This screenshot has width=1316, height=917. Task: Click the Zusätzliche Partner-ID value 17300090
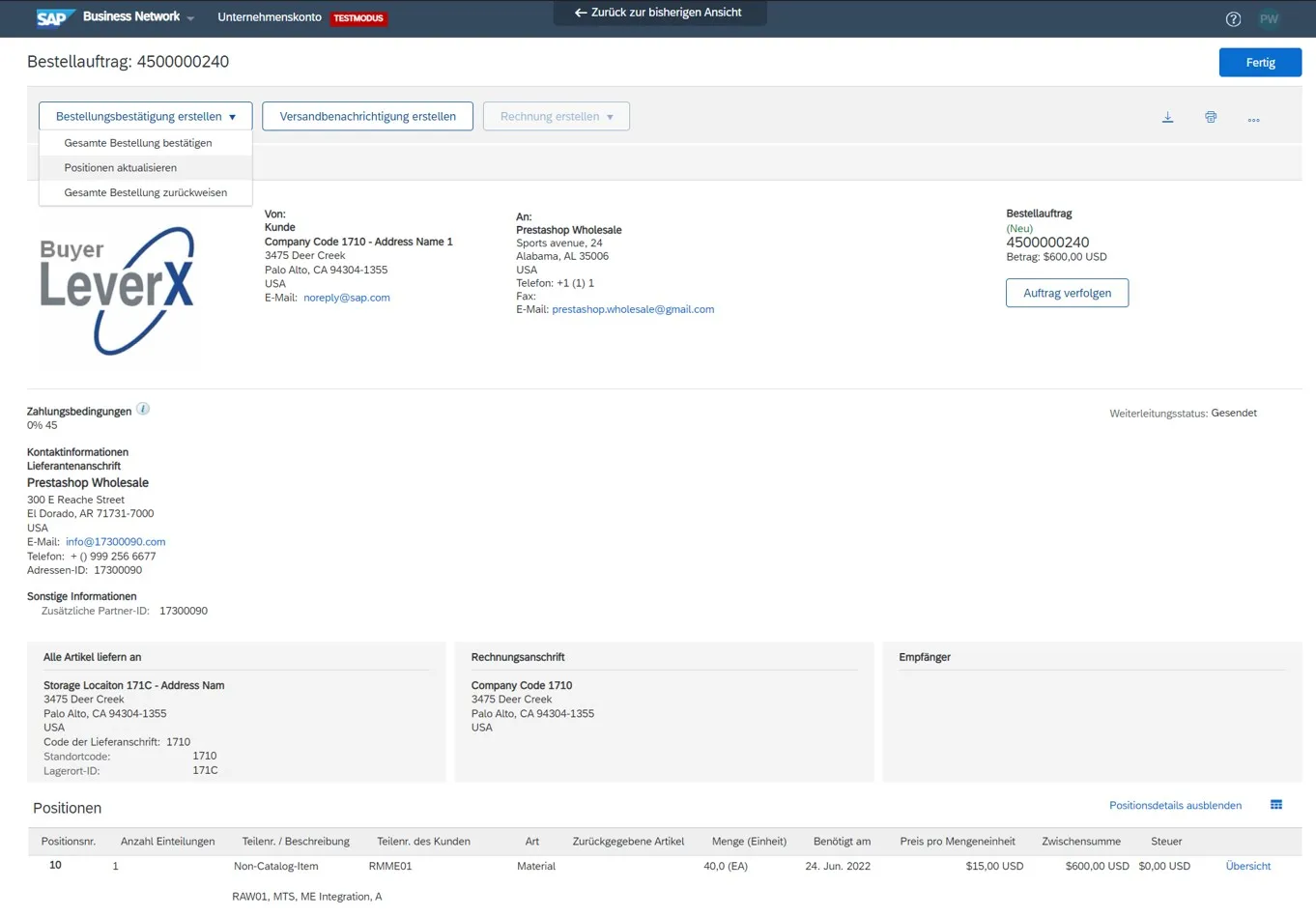coord(184,612)
